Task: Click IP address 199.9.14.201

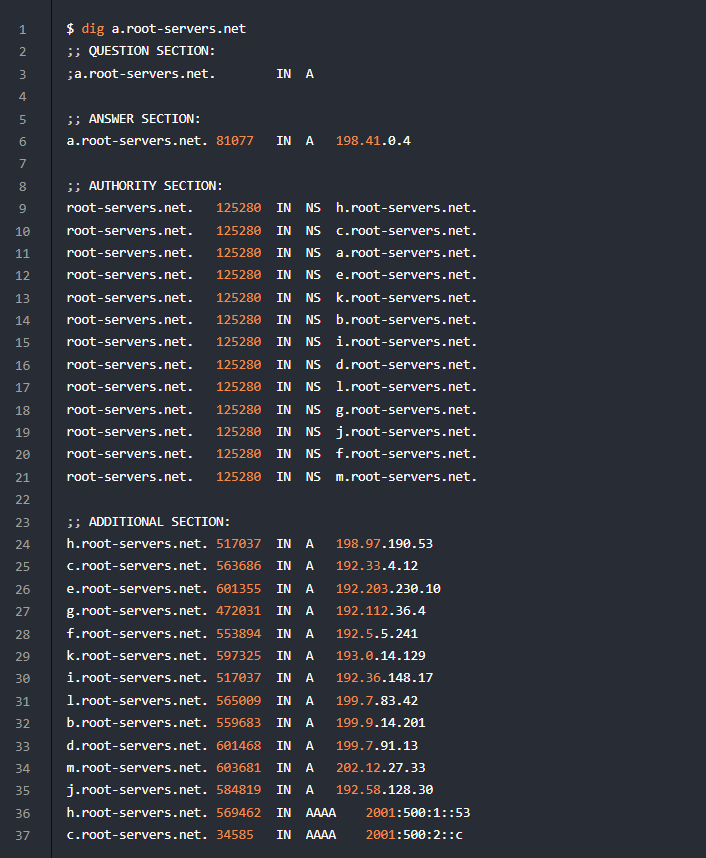Action: [381, 722]
